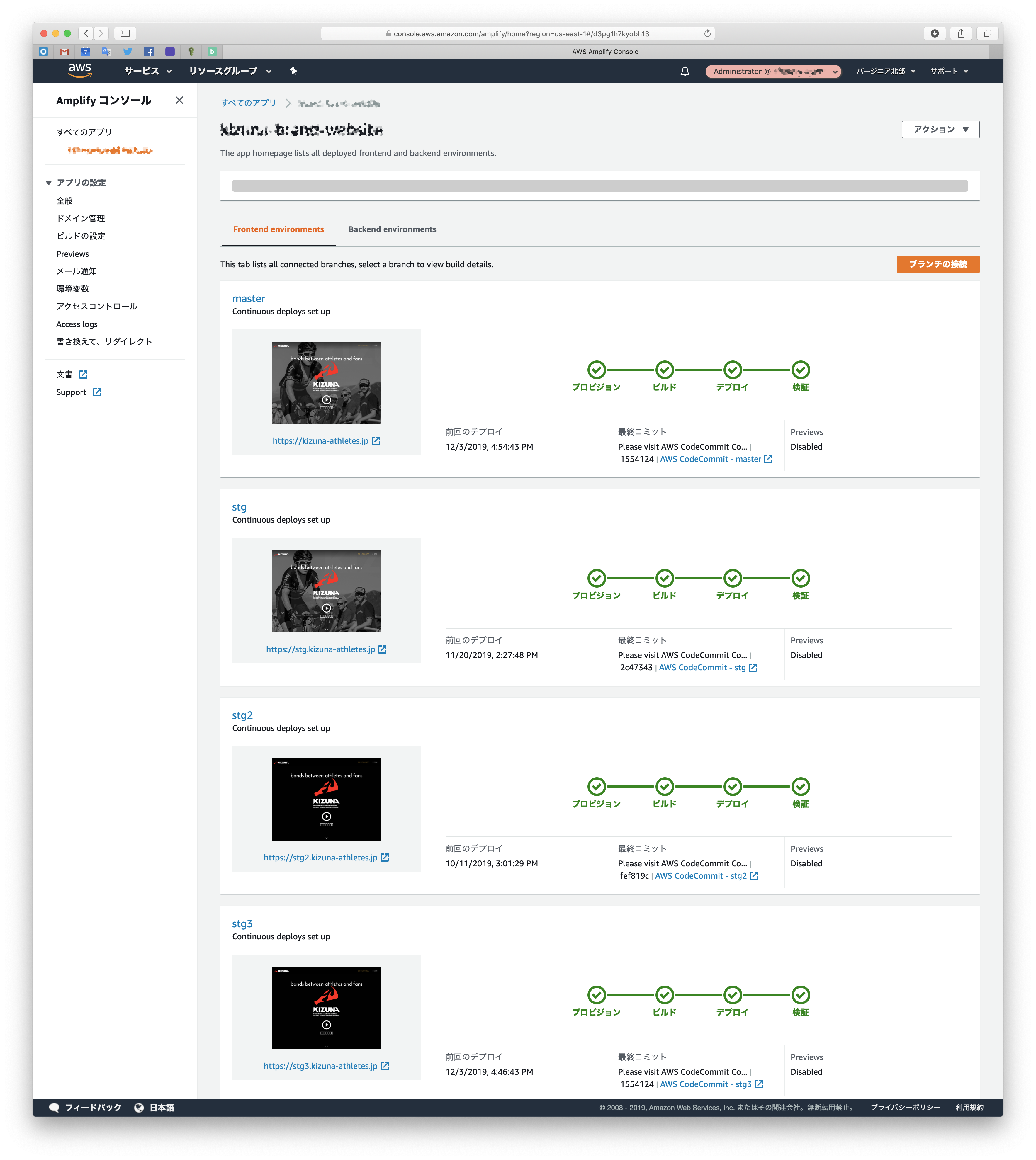Switch to Backend environments tab

tap(392, 229)
